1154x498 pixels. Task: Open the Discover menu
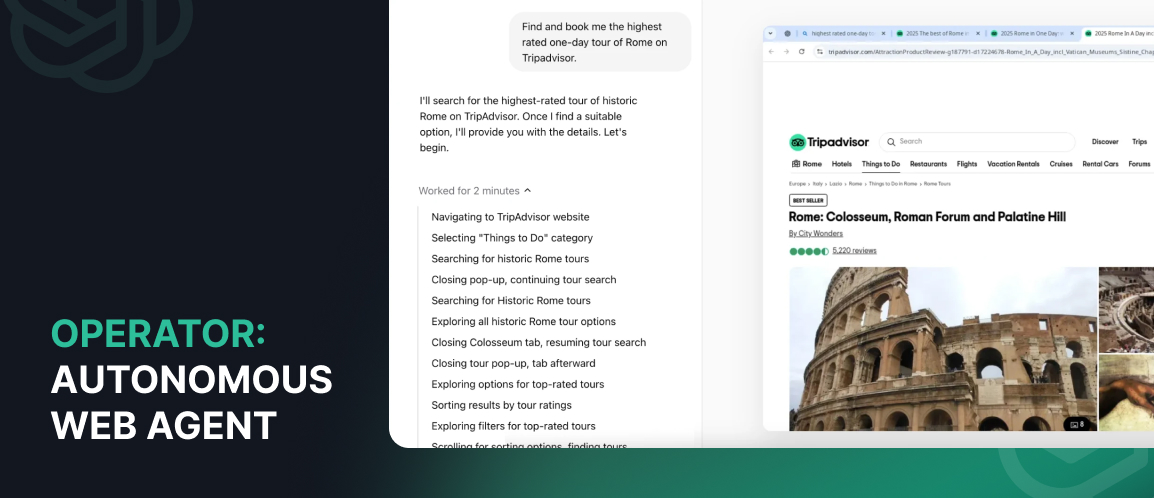pos(1105,141)
